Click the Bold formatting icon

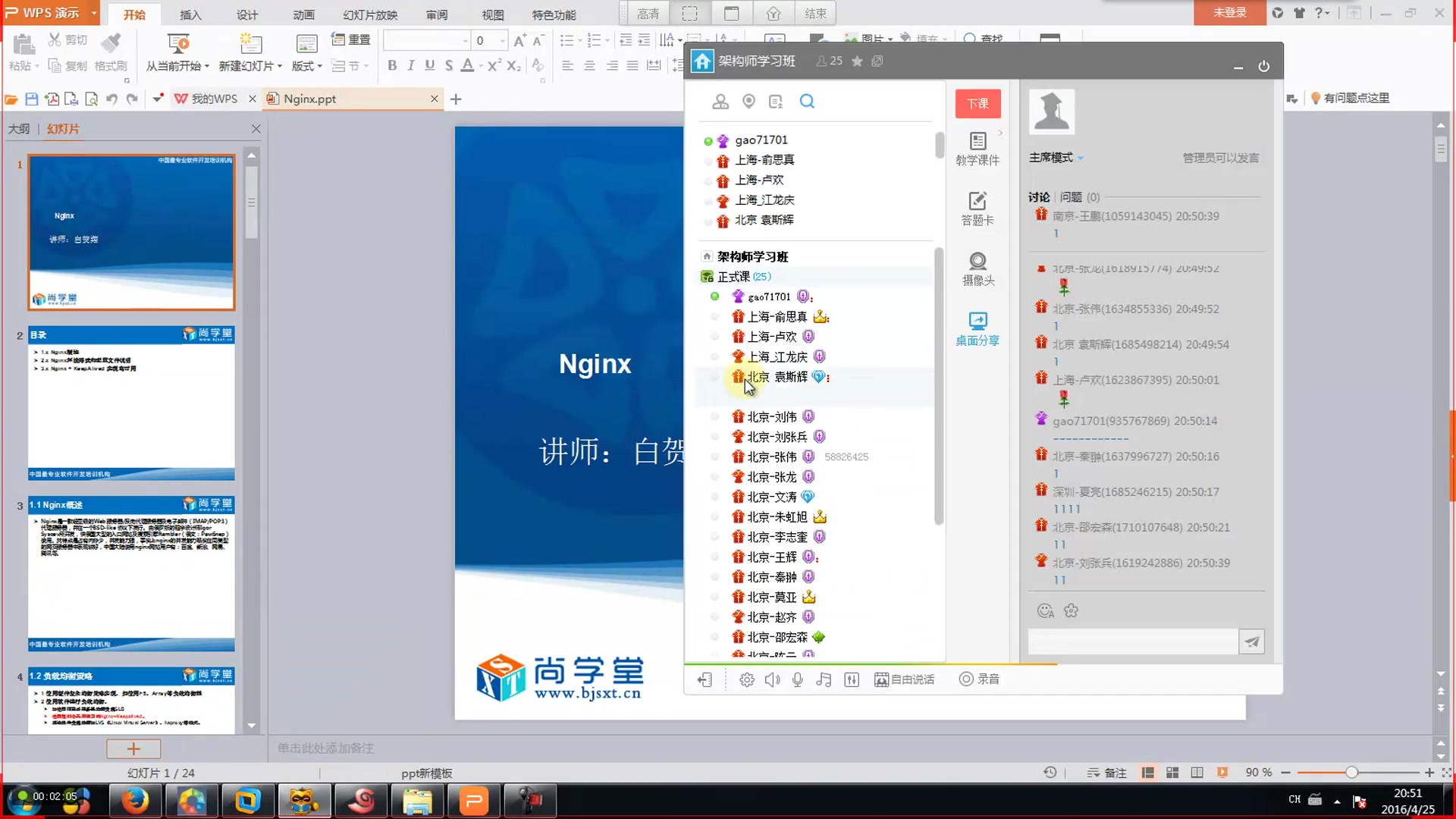pyautogui.click(x=392, y=65)
